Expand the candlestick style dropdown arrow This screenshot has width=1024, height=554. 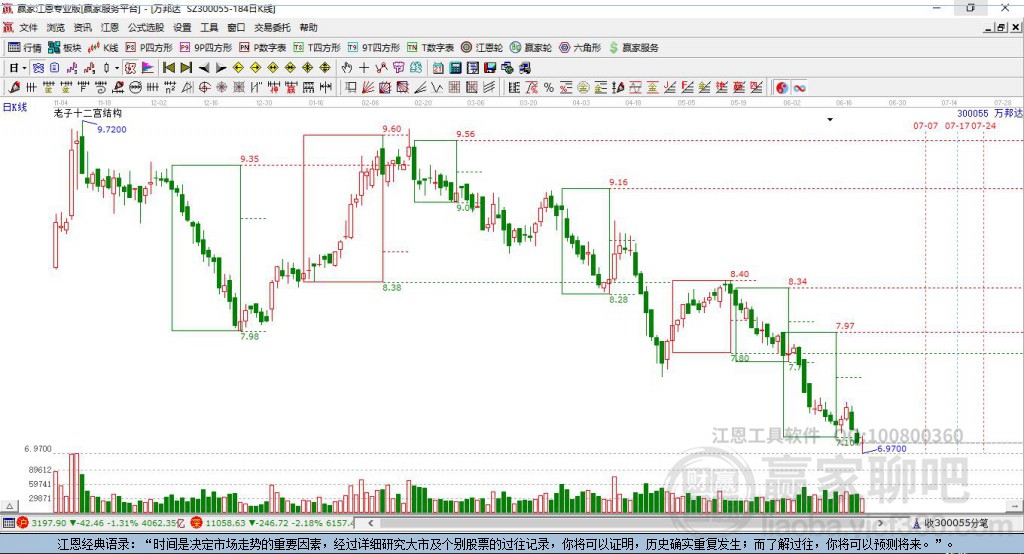(117, 68)
